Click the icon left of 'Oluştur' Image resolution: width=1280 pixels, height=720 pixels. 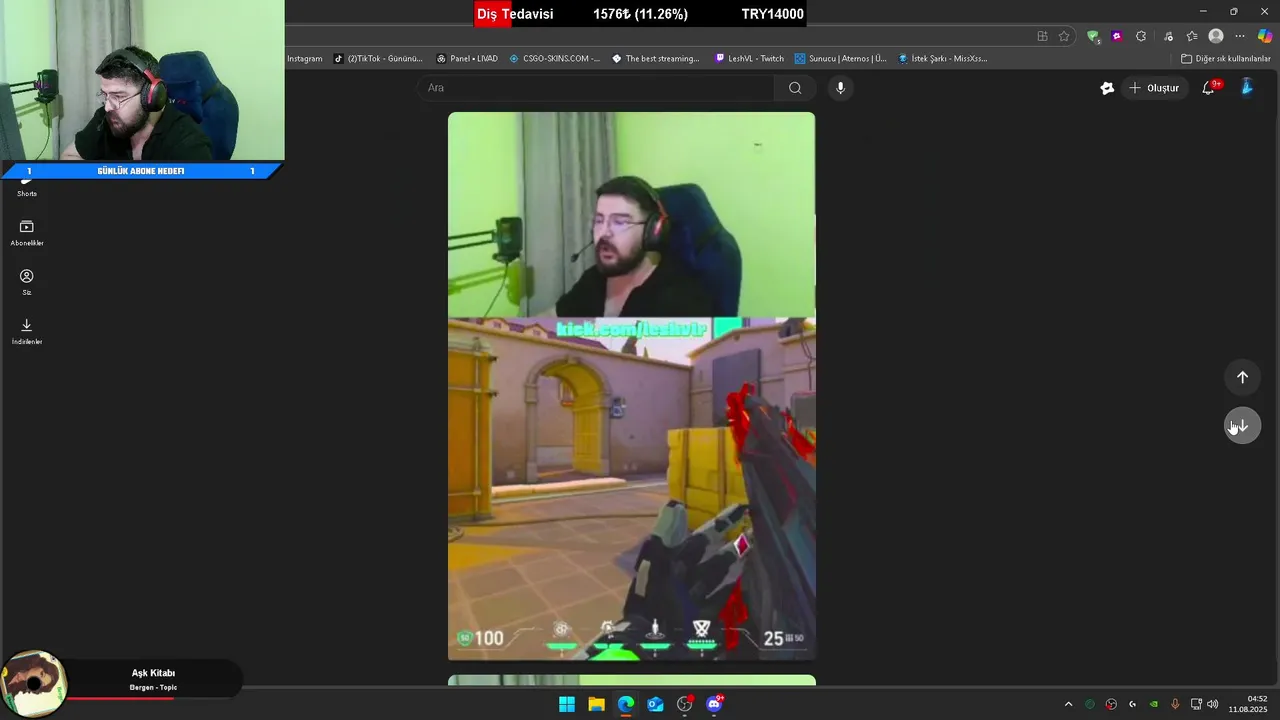click(1107, 88)
